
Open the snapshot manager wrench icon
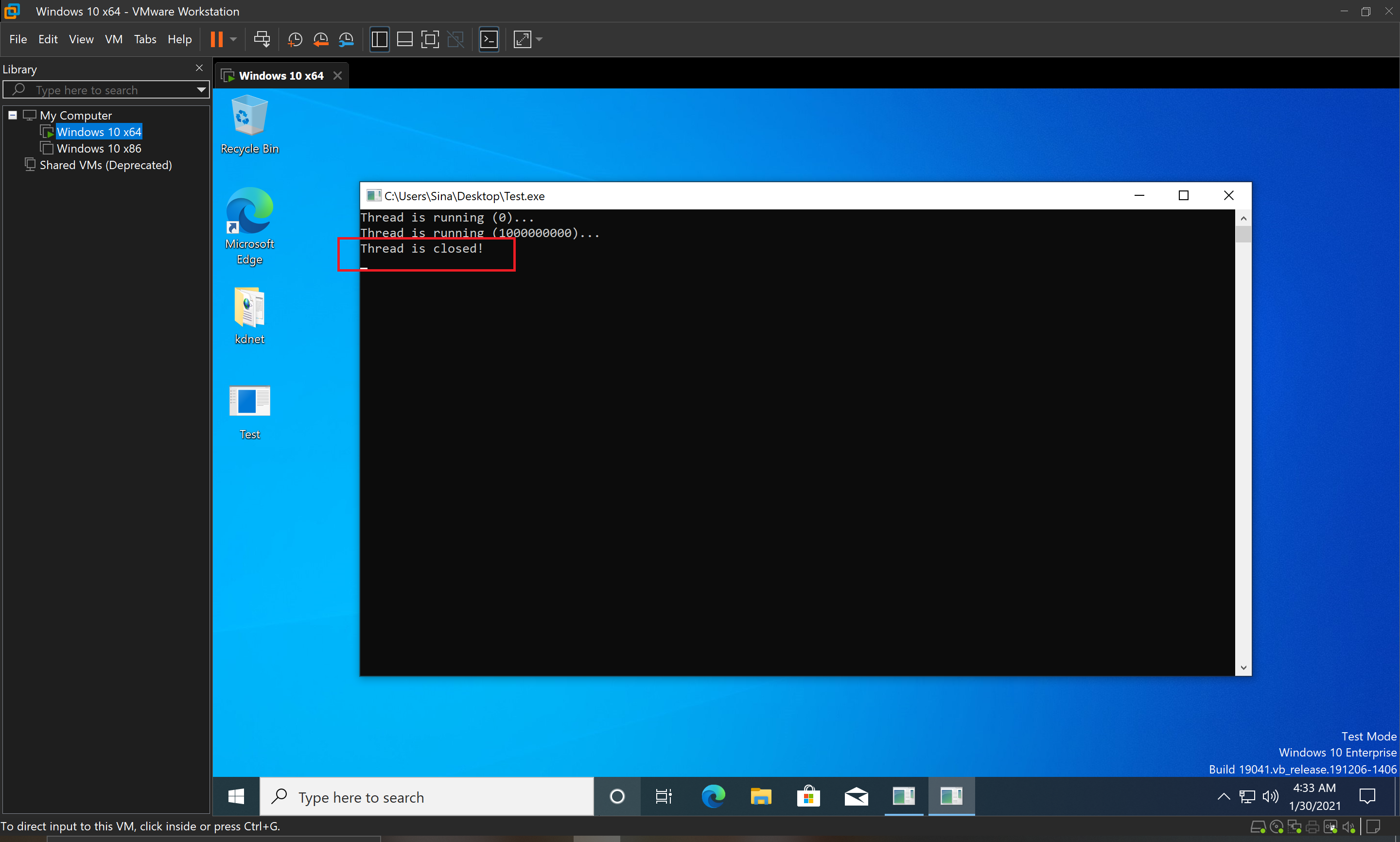pos(346,39)
